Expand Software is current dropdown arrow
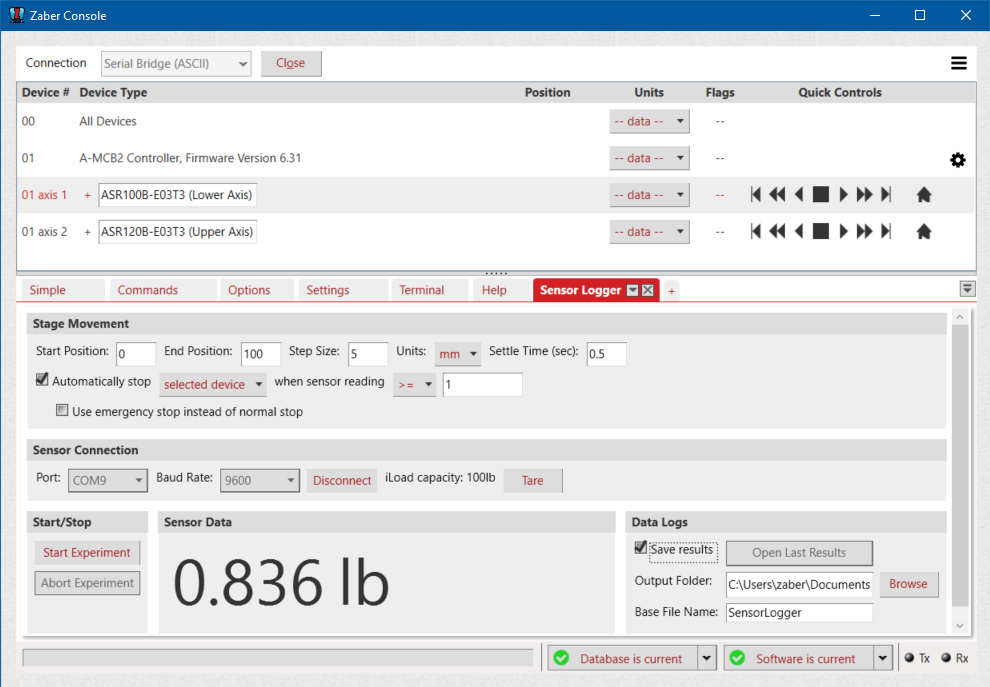The image size is (990, 687). (x=883, y=658)
